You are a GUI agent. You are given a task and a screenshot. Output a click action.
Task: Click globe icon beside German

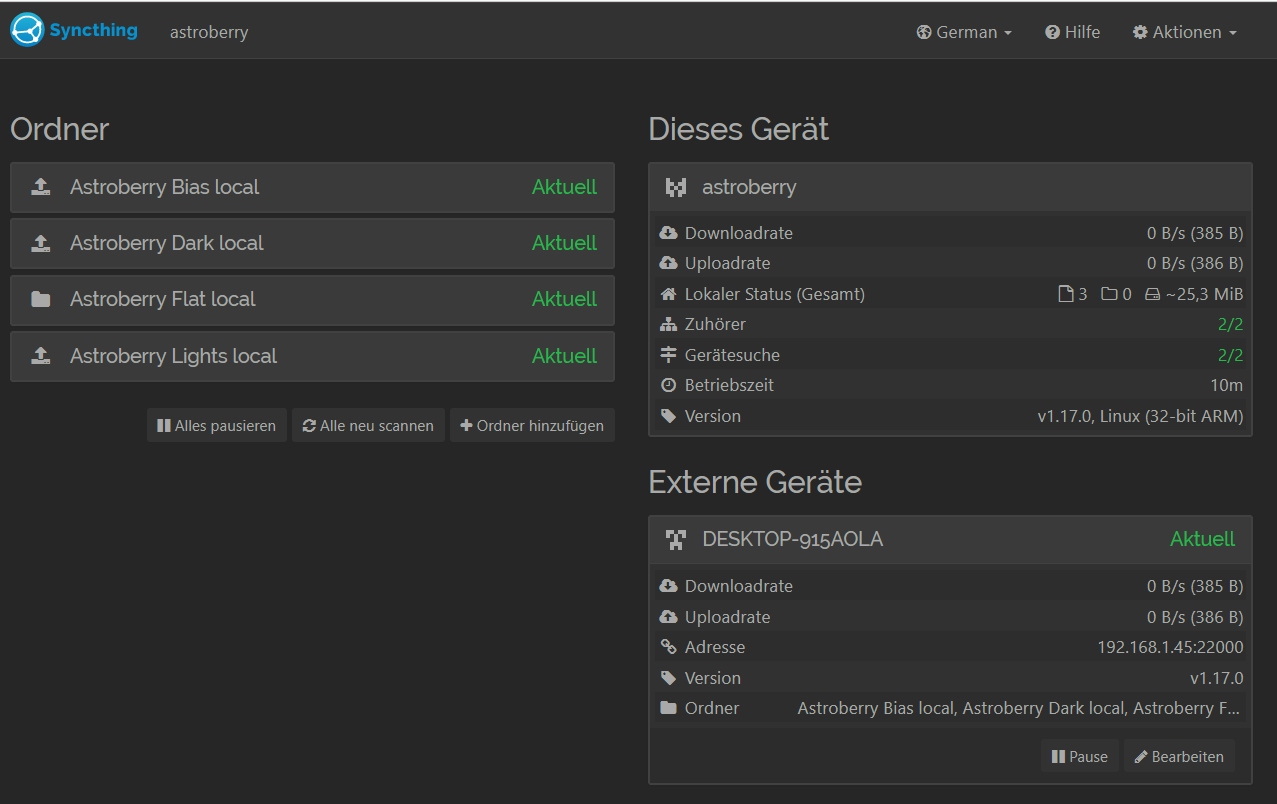tap(924, 32)
